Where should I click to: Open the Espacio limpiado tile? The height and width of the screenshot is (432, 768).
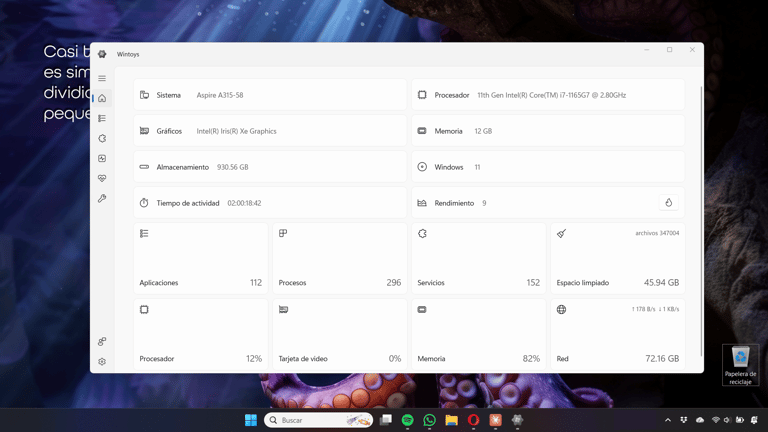[x=618, y=259]
